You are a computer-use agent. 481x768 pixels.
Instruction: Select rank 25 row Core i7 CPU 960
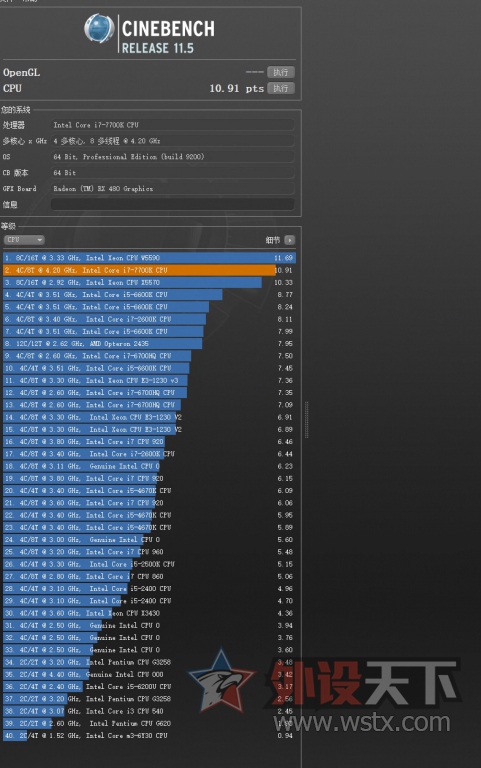point(149,552)
